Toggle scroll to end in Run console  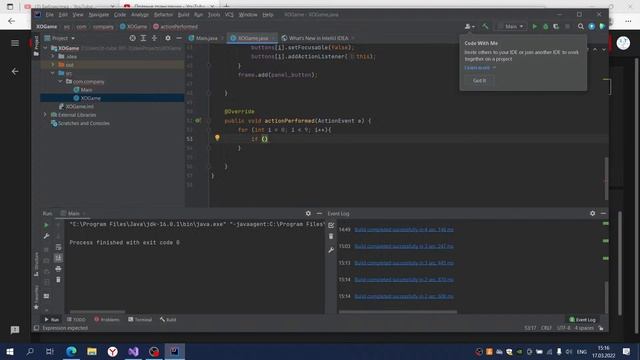58,258
